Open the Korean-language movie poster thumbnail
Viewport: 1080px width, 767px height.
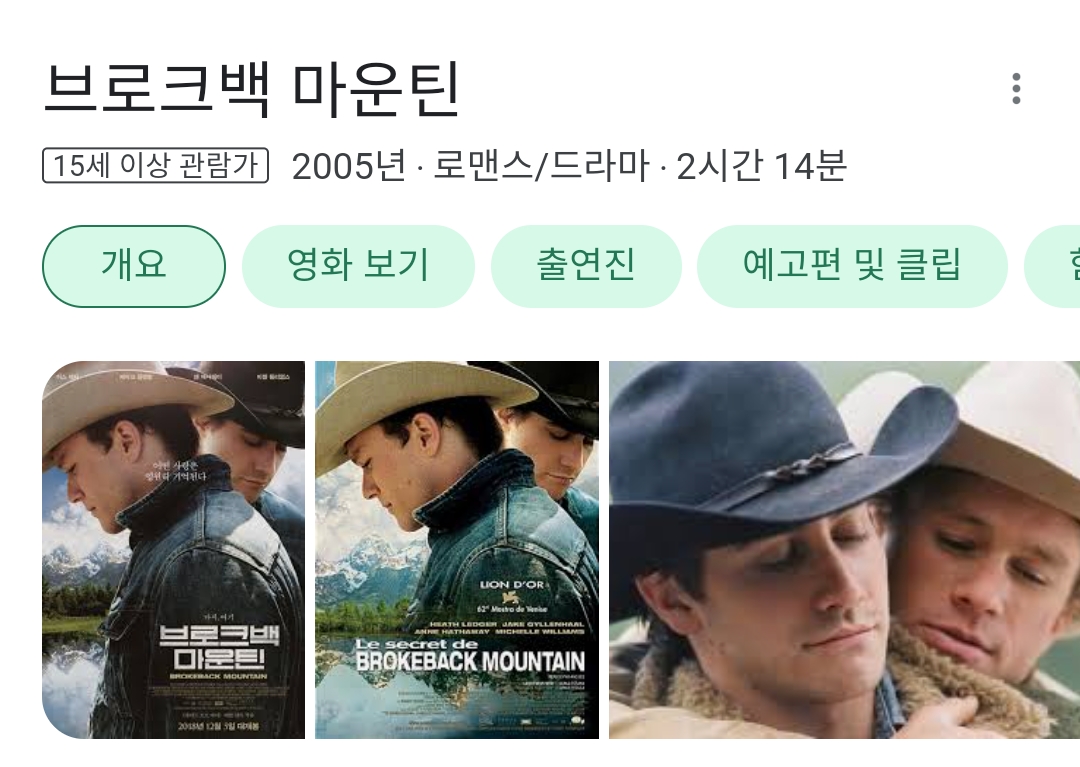(x=174, y=549)
